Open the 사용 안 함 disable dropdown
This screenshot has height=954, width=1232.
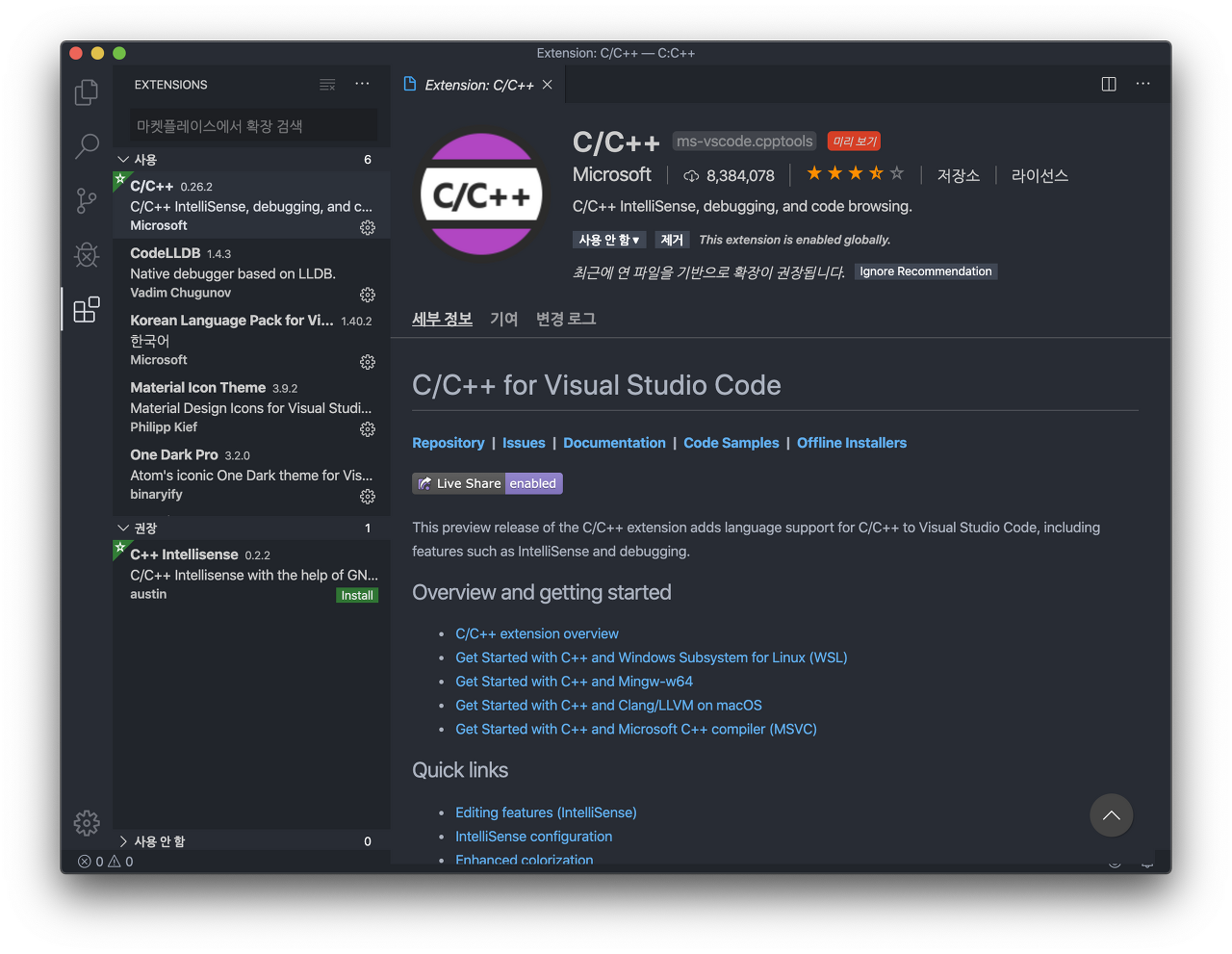(x=609, y=240)
